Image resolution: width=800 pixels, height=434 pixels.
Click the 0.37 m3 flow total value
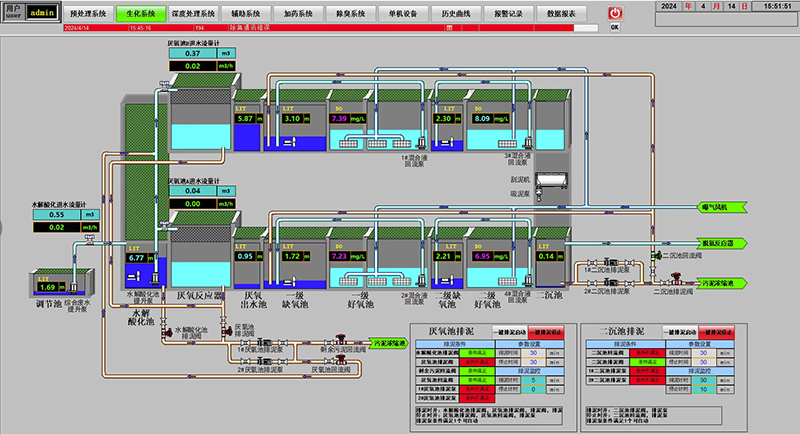click(x=193, y=53)
